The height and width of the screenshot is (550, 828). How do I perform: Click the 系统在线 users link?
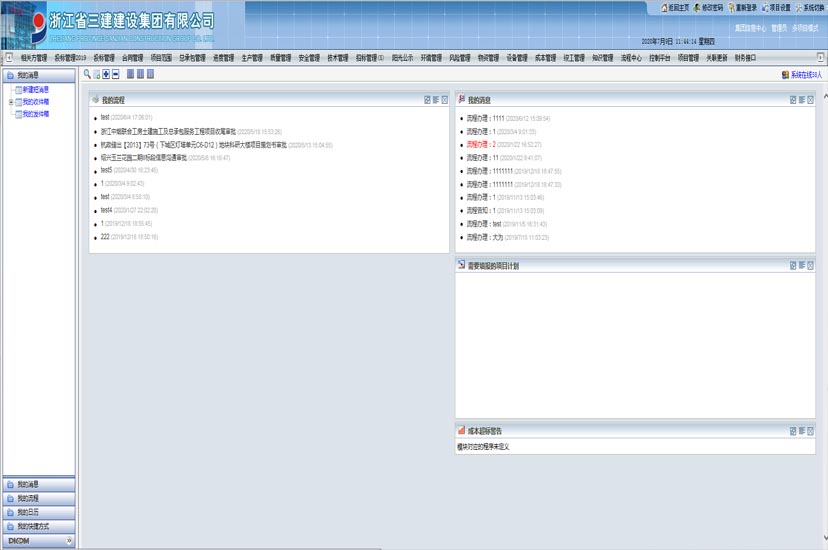805,75
